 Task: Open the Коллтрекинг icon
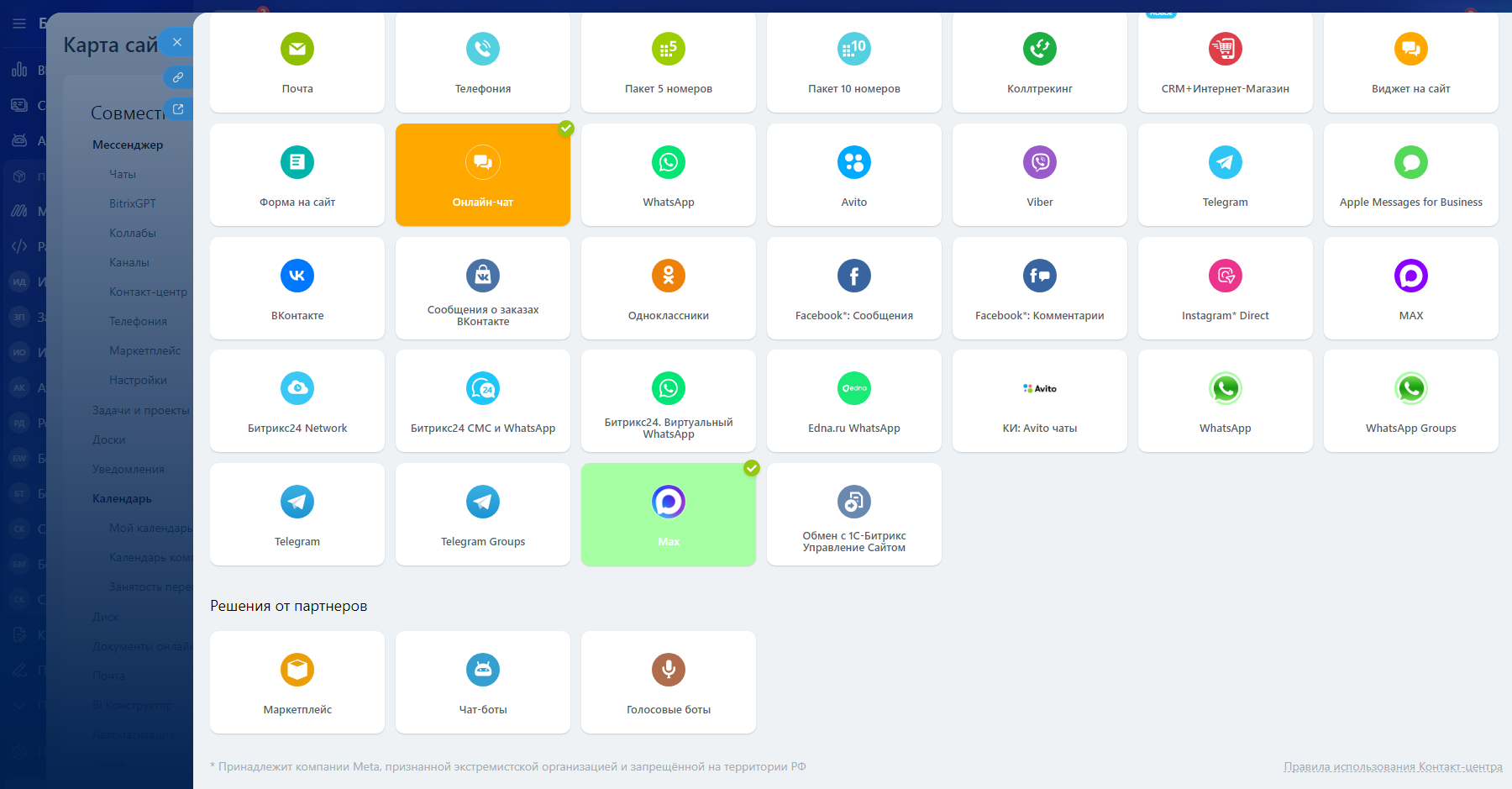click(x=1040, y=49)
